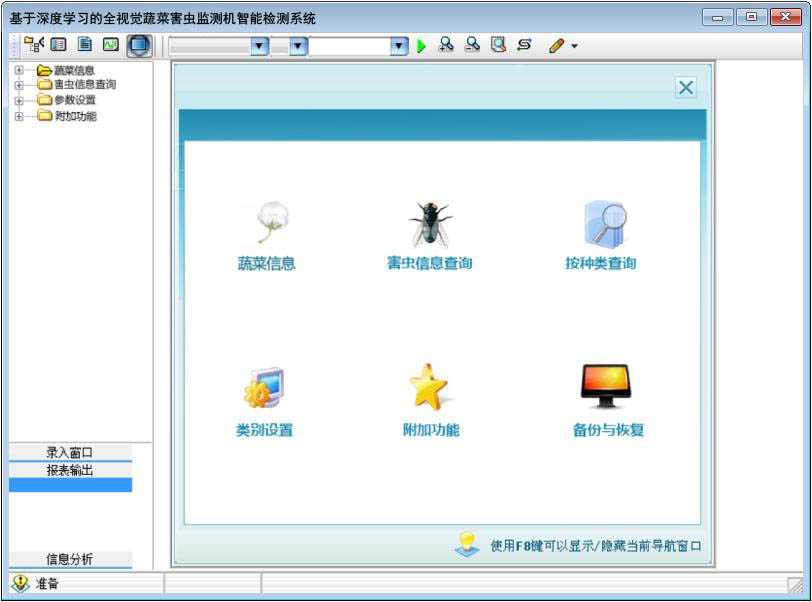Click the F8 navigation window hint text
Viewport: 812px width, 602px height.
pos(596,546)
